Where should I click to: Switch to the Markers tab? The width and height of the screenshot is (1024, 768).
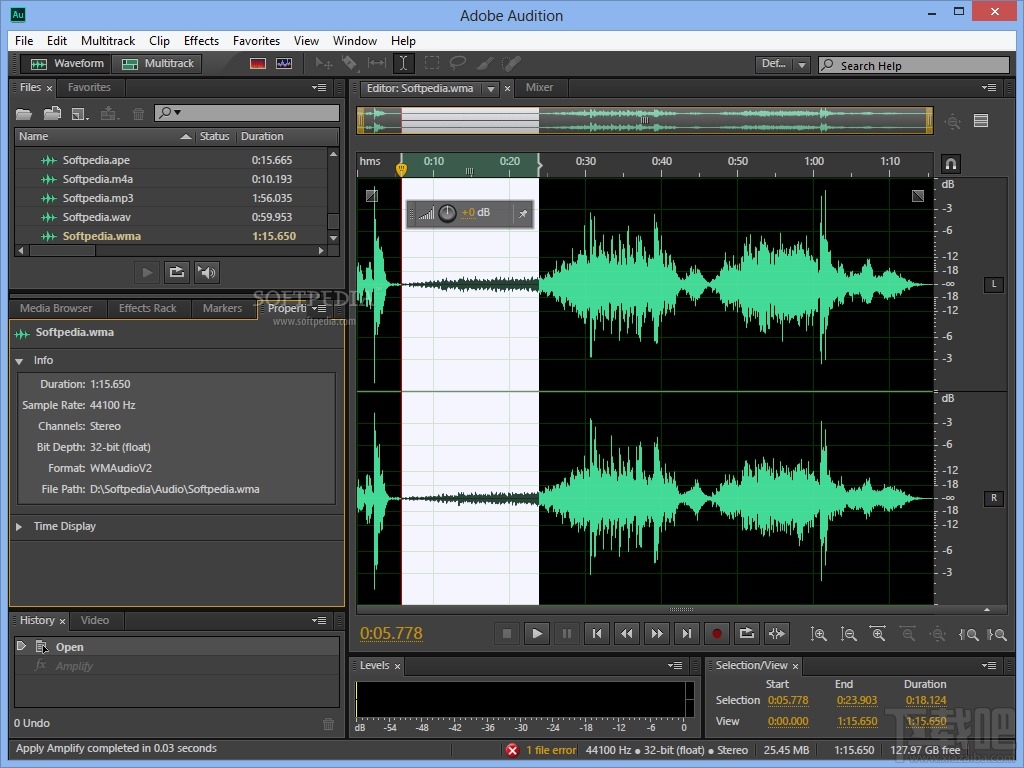(222, 308)
